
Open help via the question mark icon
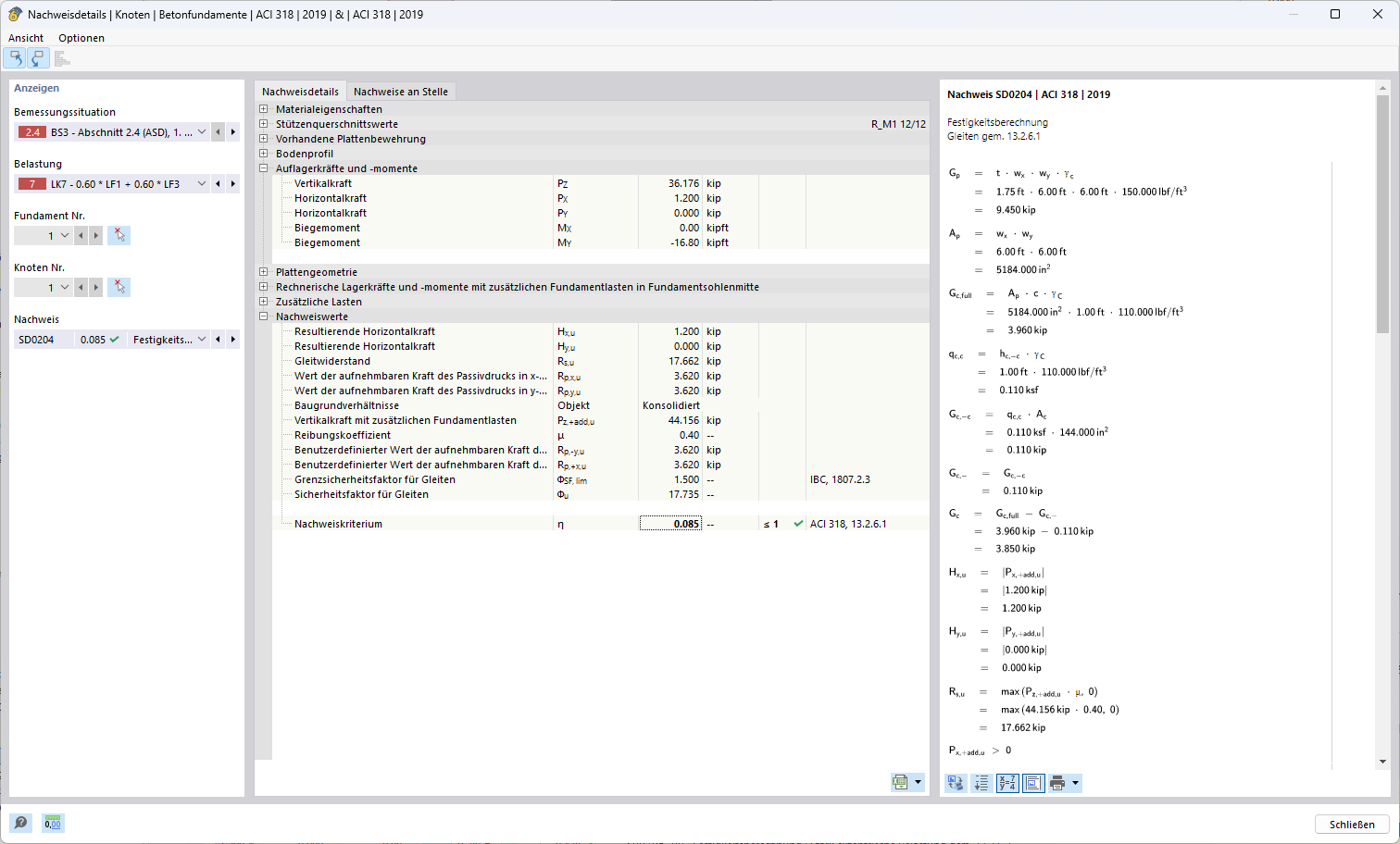coord(20,823)
